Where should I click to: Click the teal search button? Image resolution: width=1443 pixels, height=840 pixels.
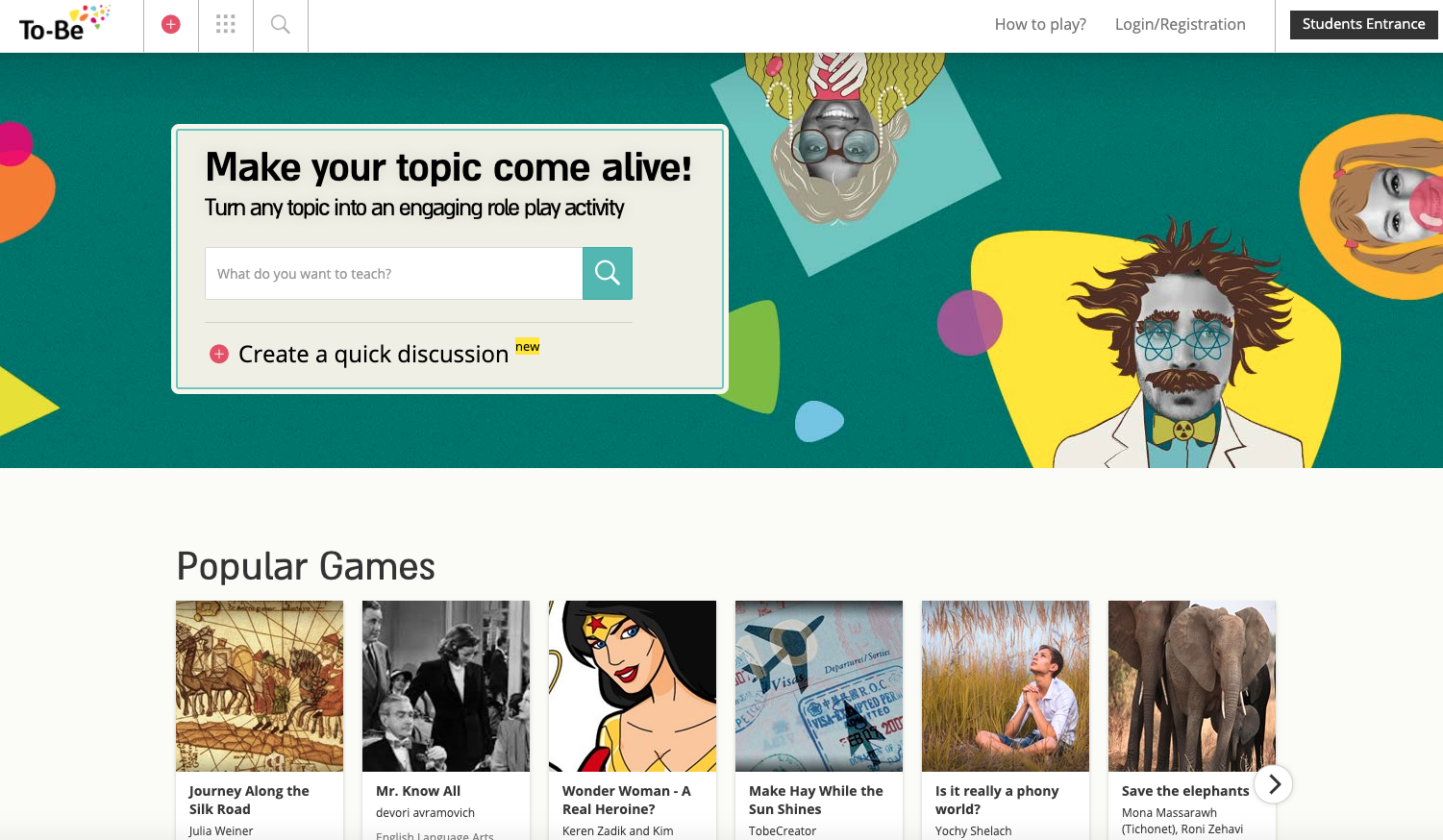pyautogui.click(x=608, y=273)
